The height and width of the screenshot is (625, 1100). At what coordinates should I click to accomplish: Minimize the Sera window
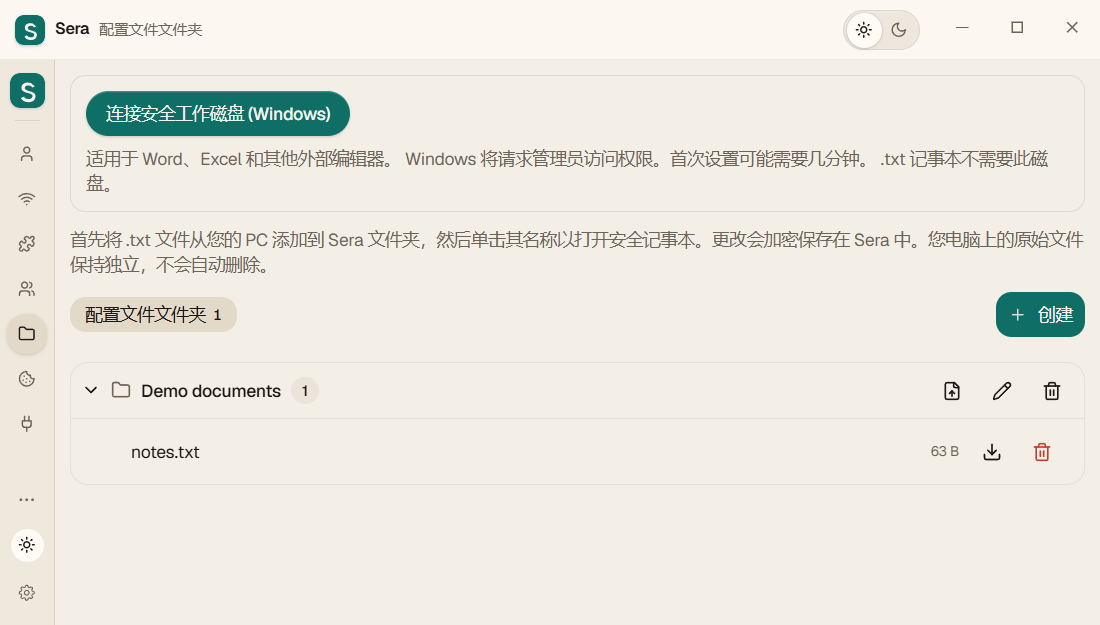pos(962,28)
